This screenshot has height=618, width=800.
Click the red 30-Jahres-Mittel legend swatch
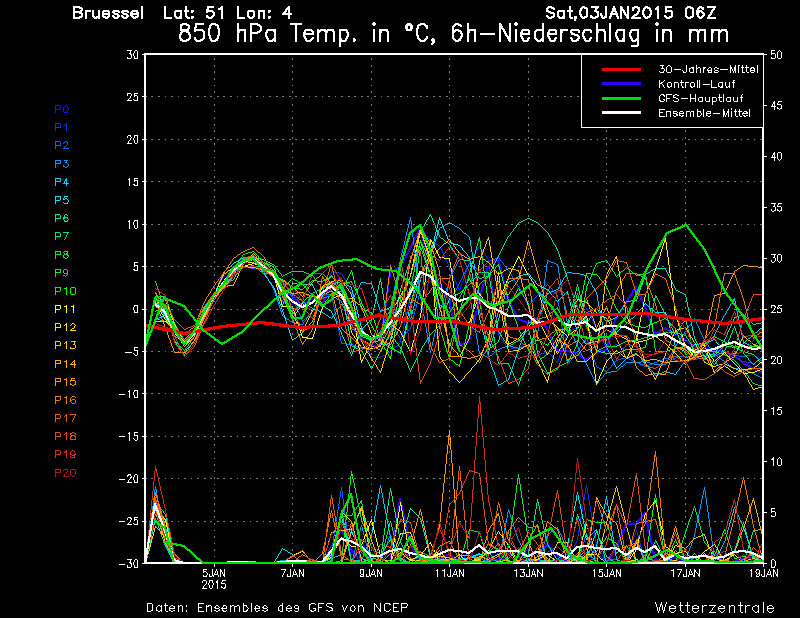621,69
